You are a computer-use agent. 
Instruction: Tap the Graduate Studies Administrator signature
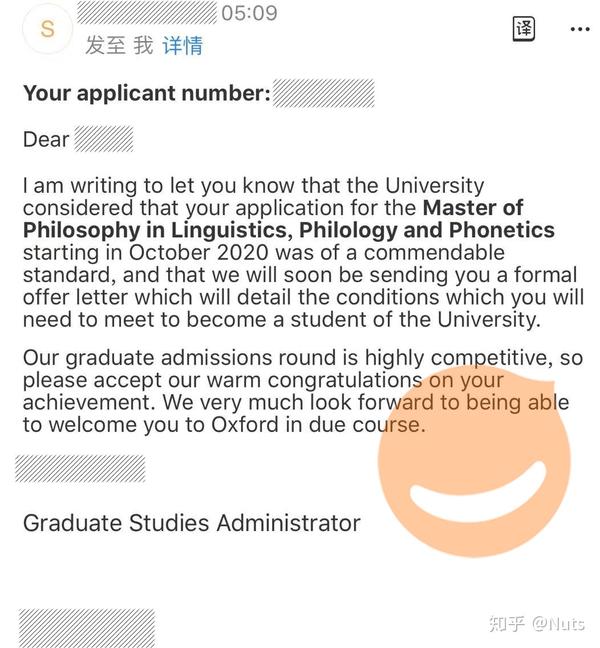tap(192, 523)
